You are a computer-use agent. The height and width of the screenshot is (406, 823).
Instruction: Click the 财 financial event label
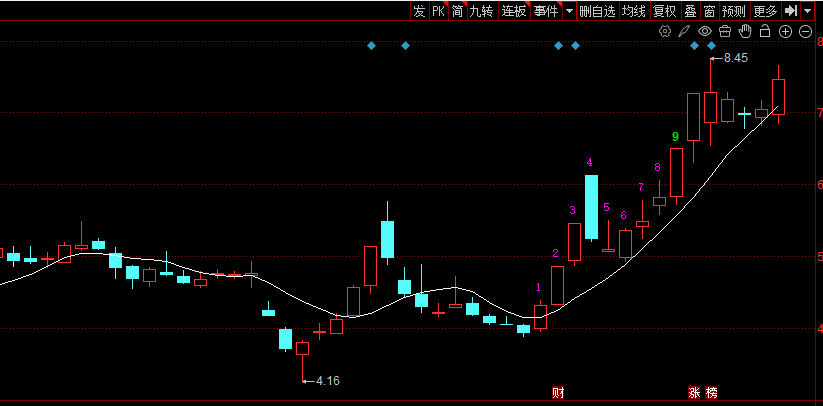pos(558,392)
